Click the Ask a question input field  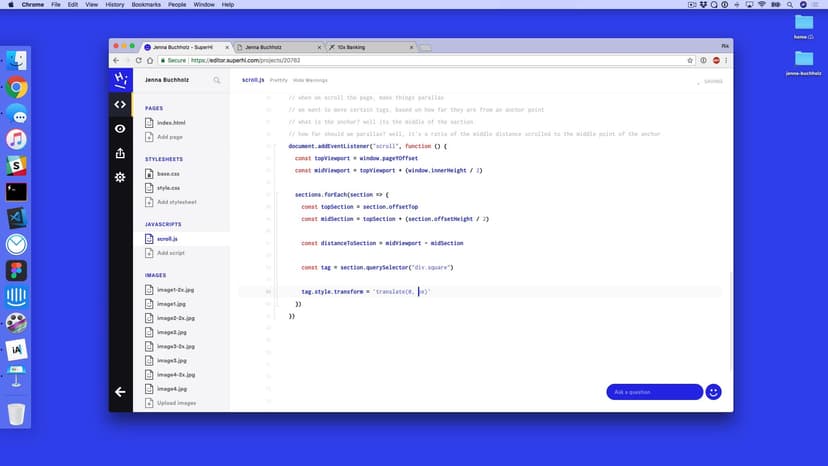(653, 392)
